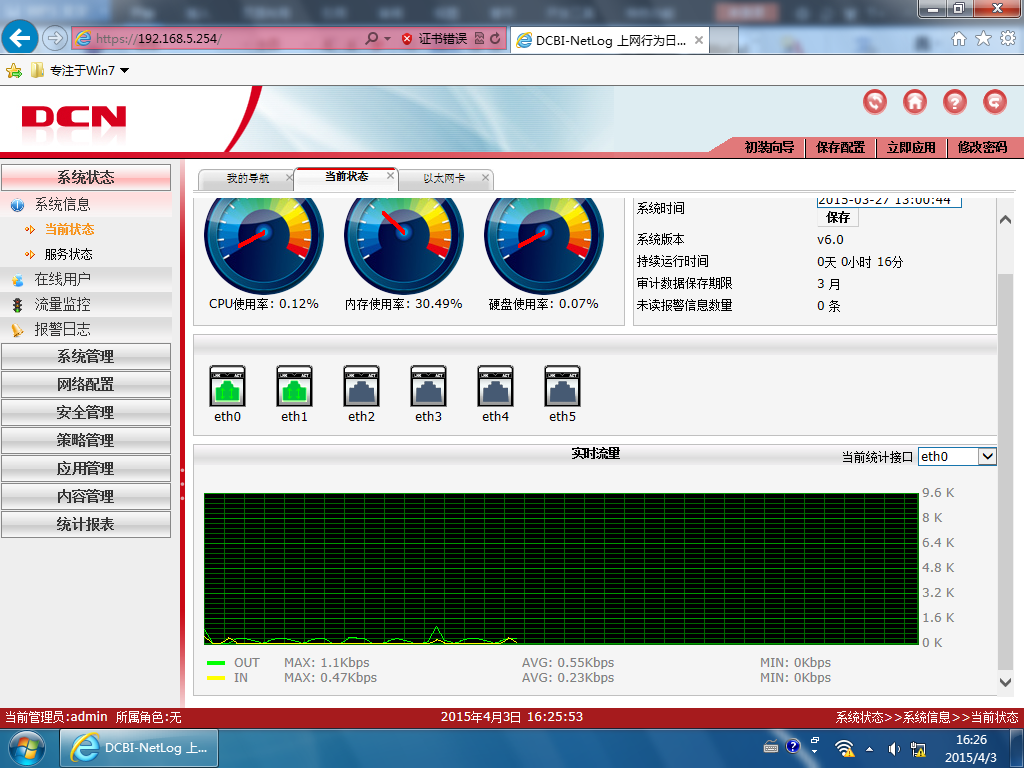Click the address bar search magnifier icon

(x=372, y=39)
